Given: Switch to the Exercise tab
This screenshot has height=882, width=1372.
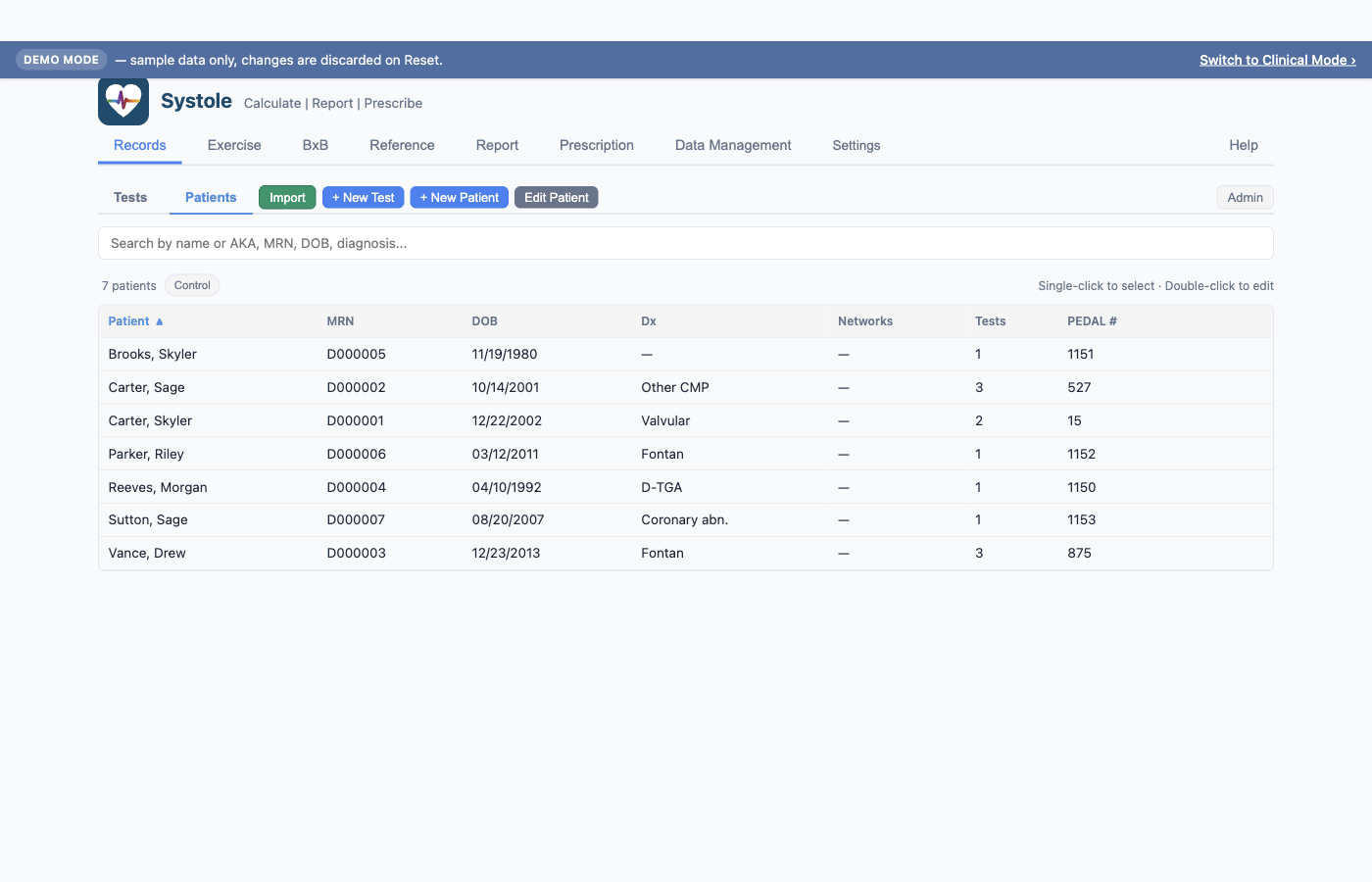Looking at the screenshot, I should [234, 145].
